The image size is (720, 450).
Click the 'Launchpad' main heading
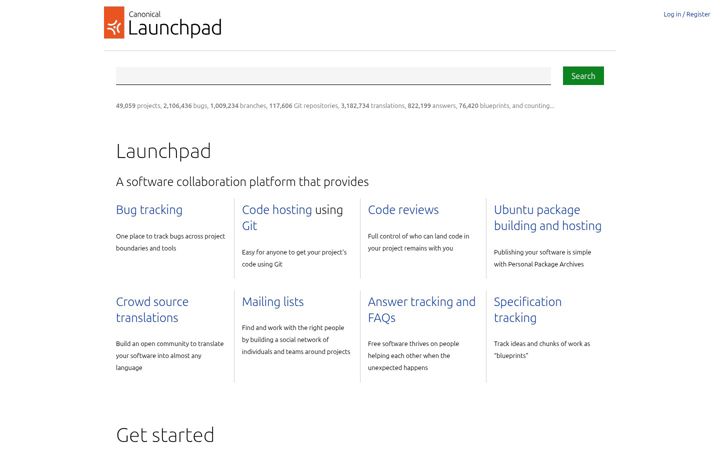[x=163, y=151]
